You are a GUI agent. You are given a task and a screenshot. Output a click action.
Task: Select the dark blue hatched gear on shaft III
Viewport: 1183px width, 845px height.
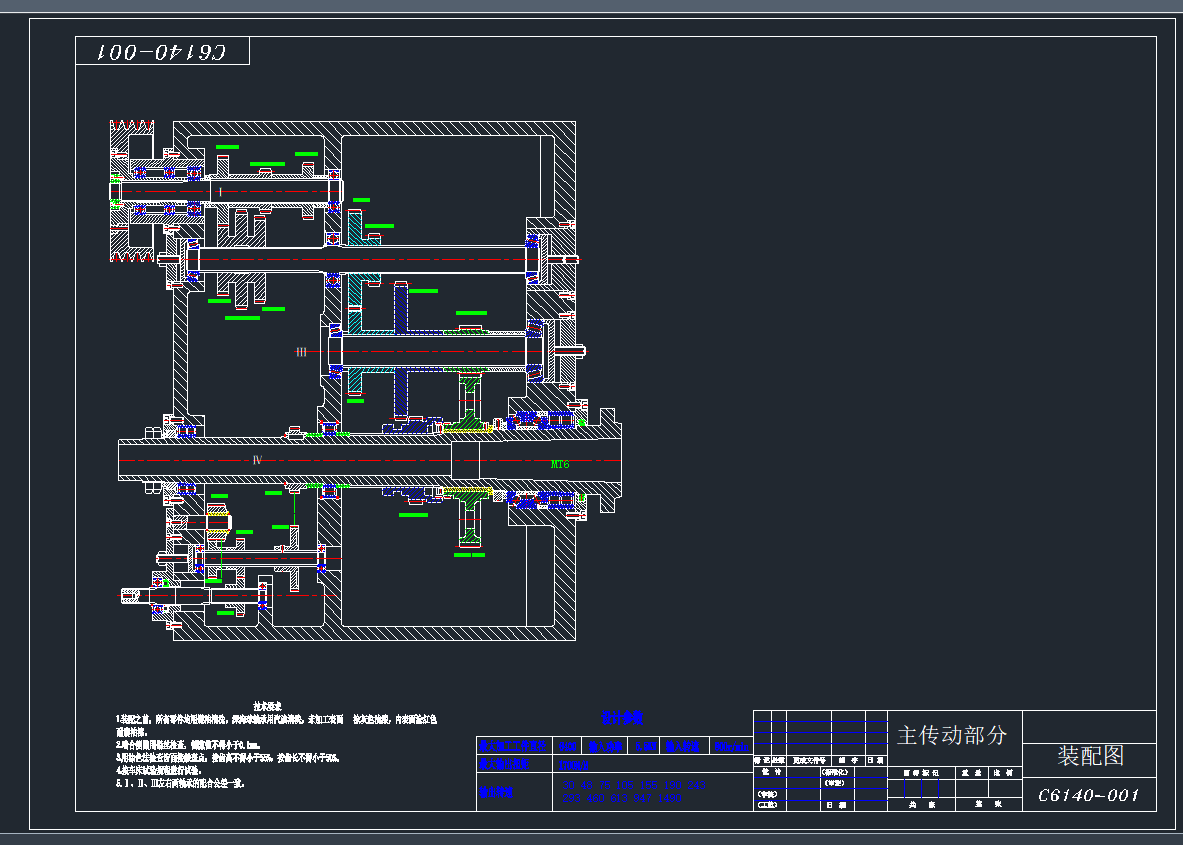click(x=402, y=310)
